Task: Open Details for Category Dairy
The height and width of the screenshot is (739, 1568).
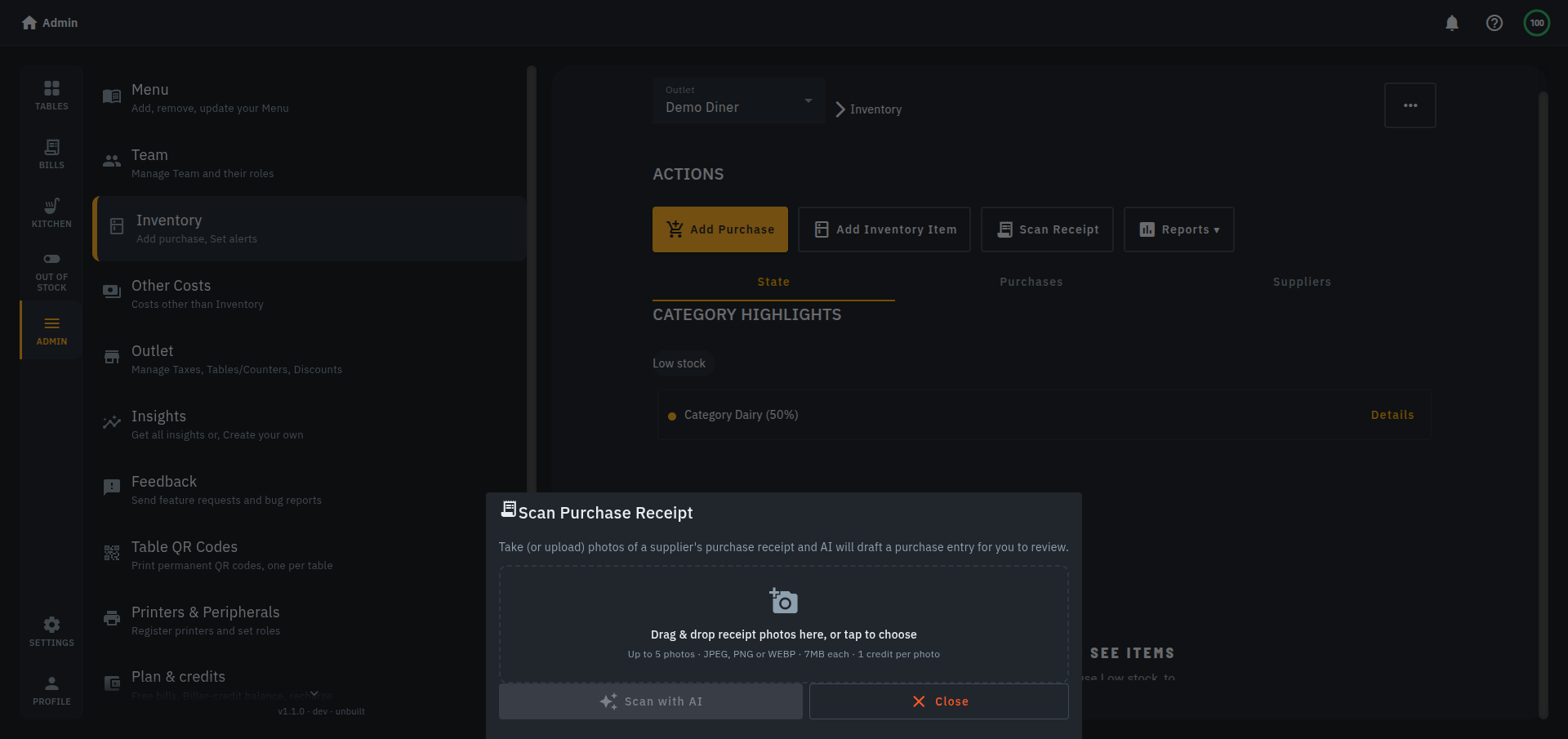Action: (1392, 415)
